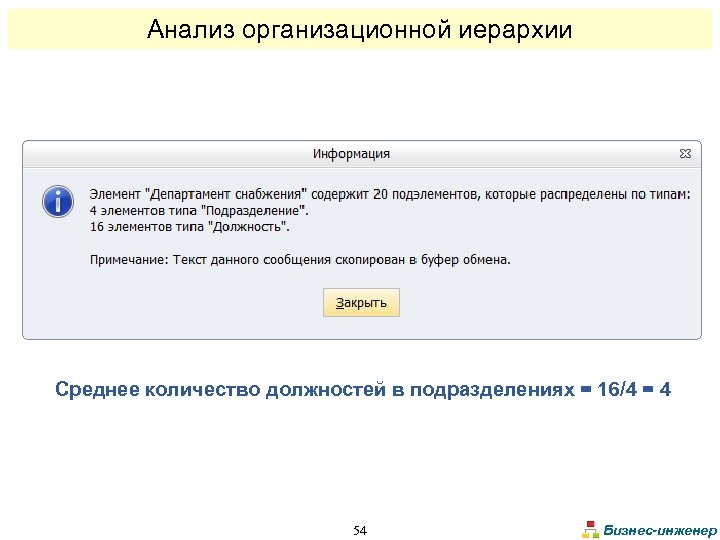Click the blue information icon
Image resolution: width=720 pixels, height=540 pixels.
tap(58, 201)
